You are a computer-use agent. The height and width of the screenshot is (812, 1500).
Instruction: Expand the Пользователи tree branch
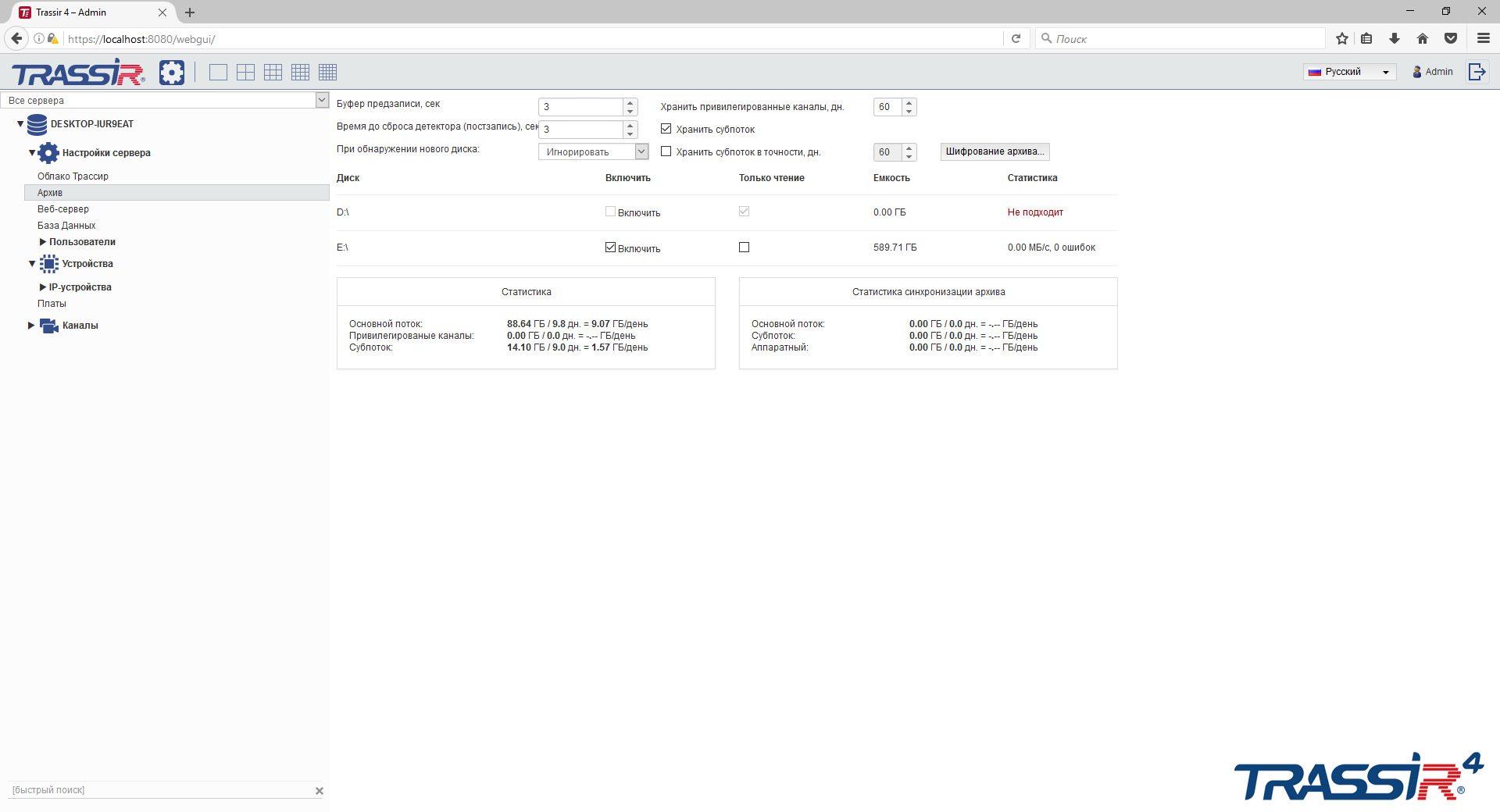pyautogui.click(x=43, y=242)
